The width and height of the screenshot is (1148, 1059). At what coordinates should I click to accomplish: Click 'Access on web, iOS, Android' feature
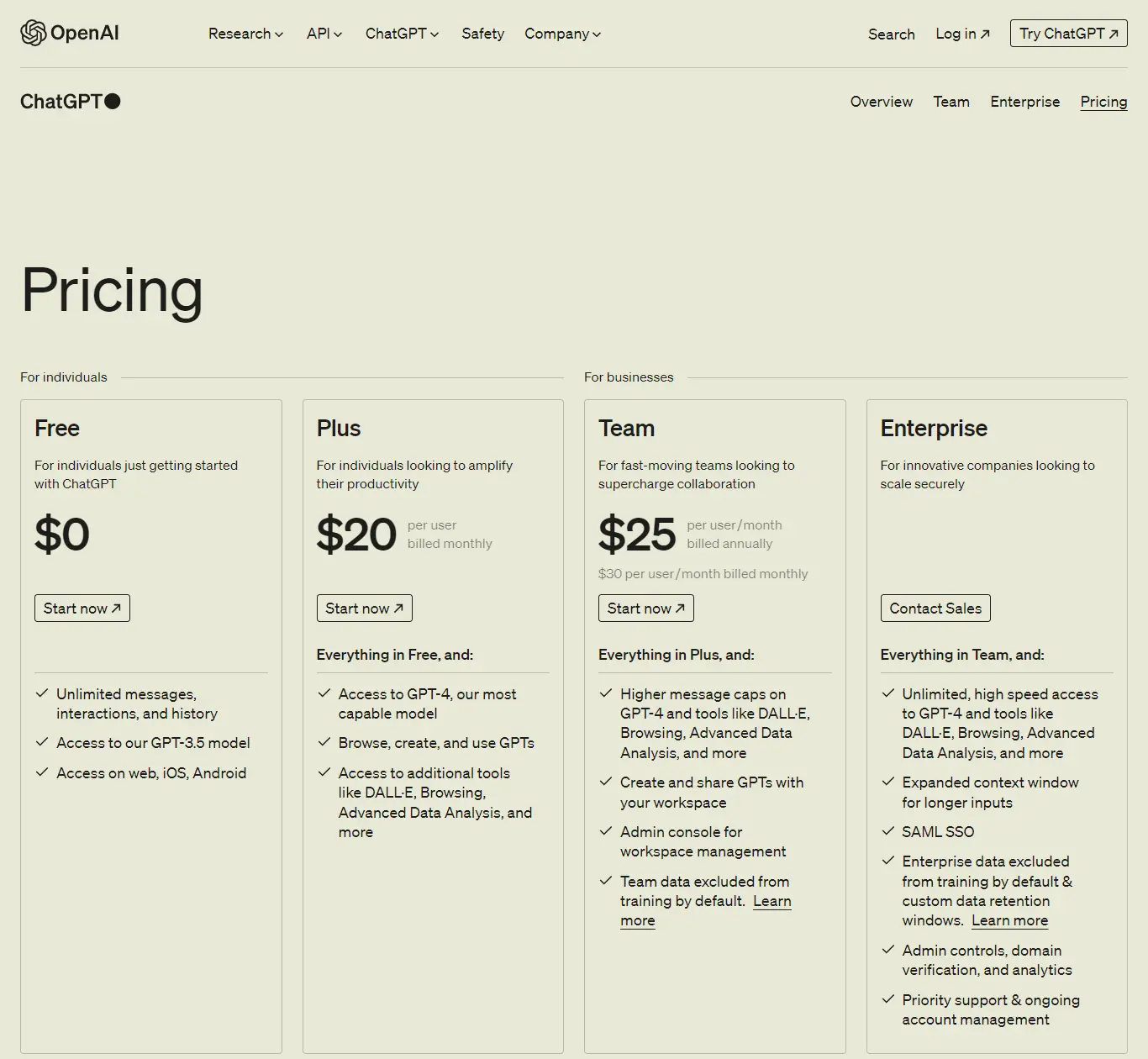(151, 773)
